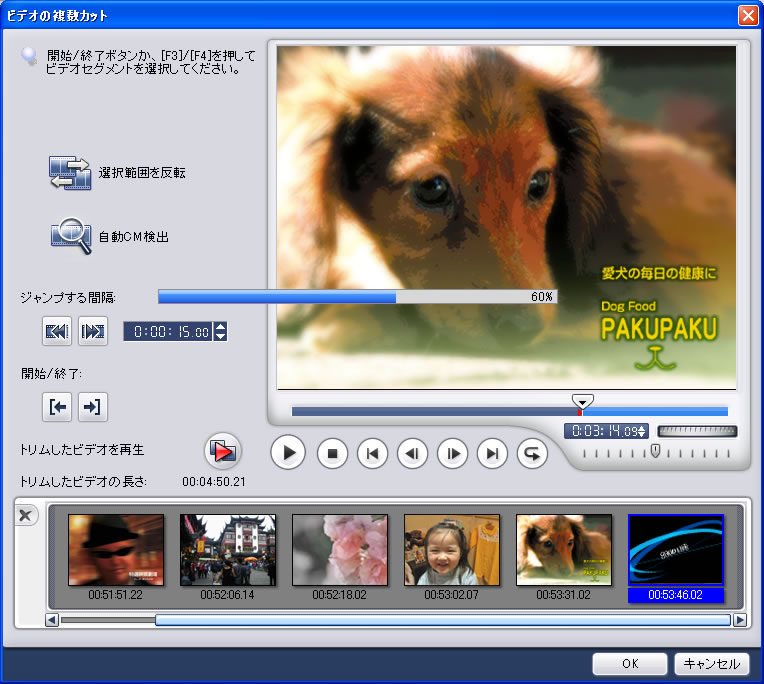Click the zoom slider handle below the timecode
Screen dimensions: 764x684
coord(655,451)
